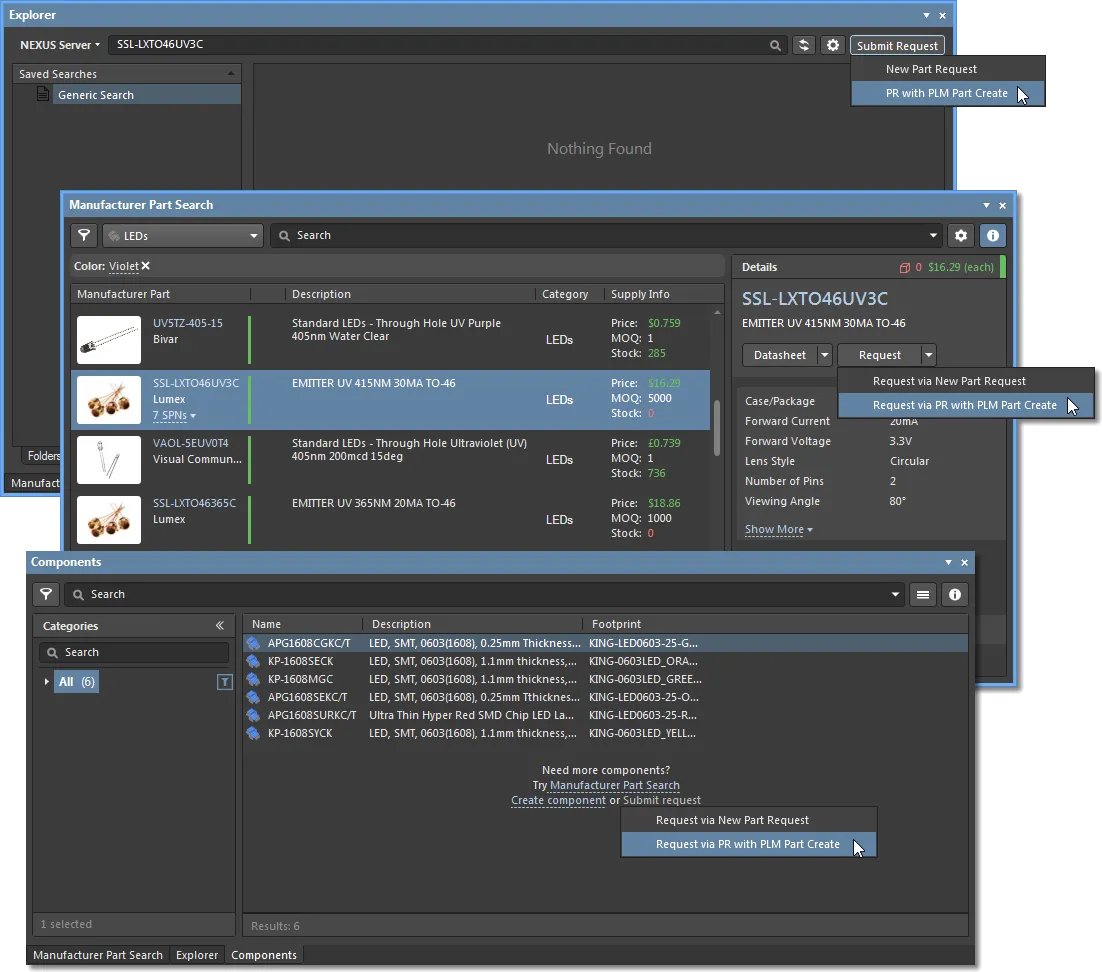1102x972 pixels.
Task: Click the Manufacturer Part Search input field
Action: (608, 235)
